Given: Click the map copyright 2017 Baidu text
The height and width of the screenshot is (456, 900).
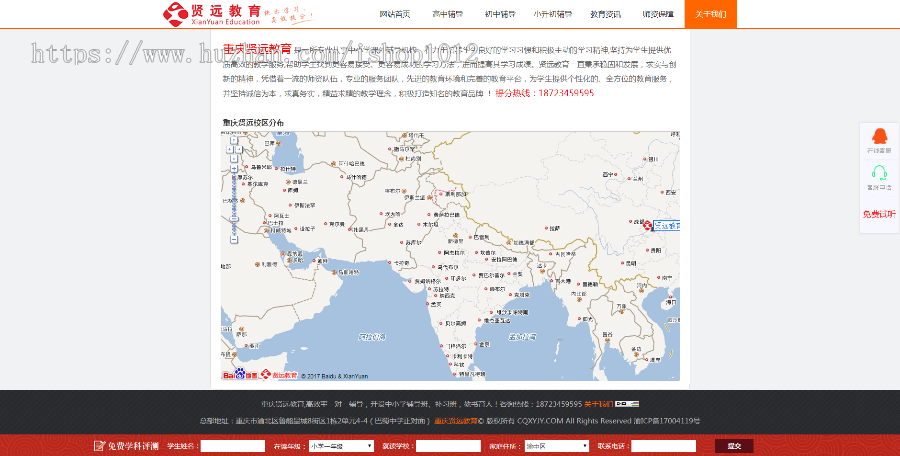Looking at the screenshot, I should click(335, 376).
